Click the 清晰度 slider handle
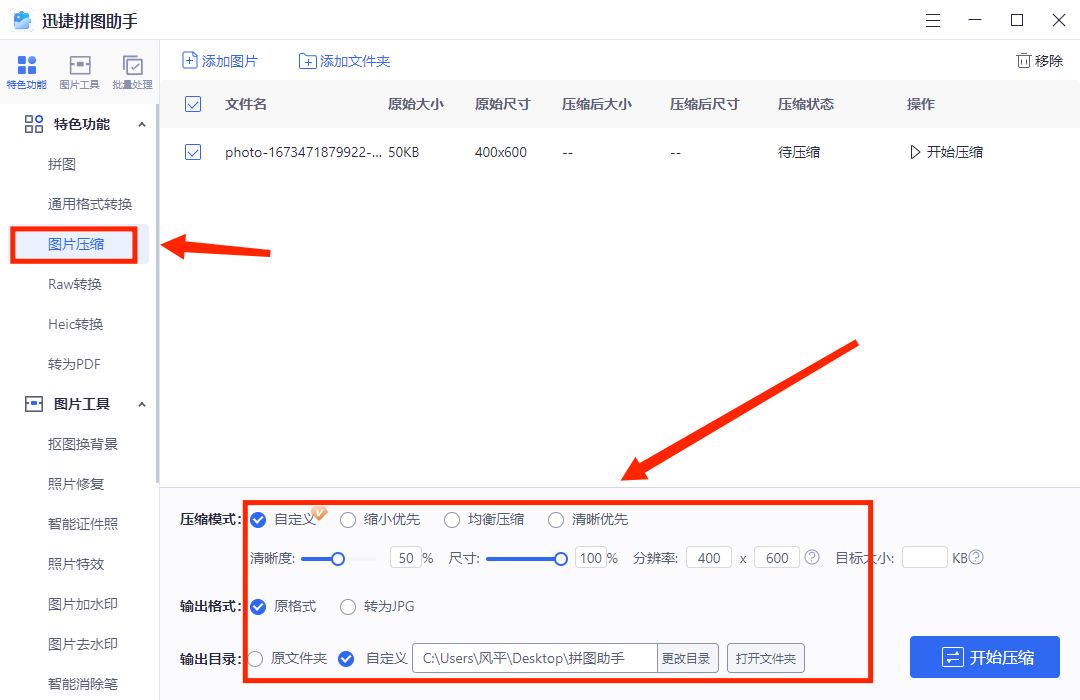1080x700 pixels. (x=337, y=560)
